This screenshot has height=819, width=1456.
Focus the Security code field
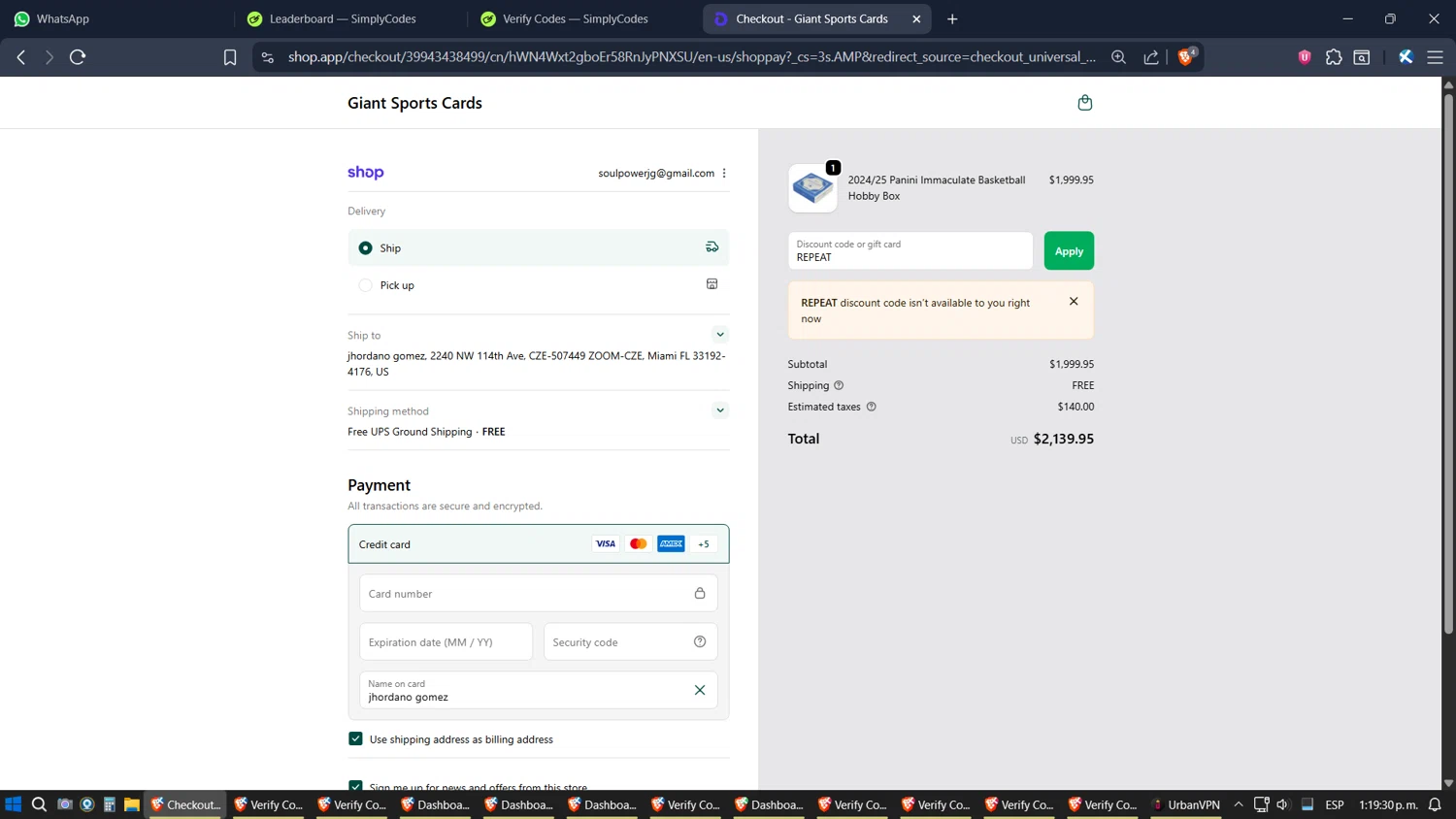pos(630,641)
